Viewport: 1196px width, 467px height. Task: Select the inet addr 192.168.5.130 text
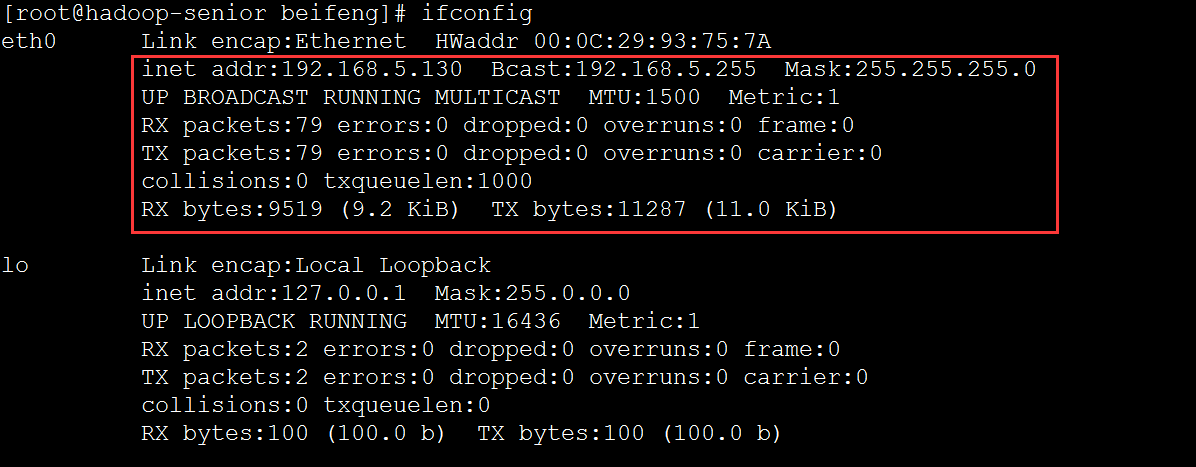(x=302, y=69)
